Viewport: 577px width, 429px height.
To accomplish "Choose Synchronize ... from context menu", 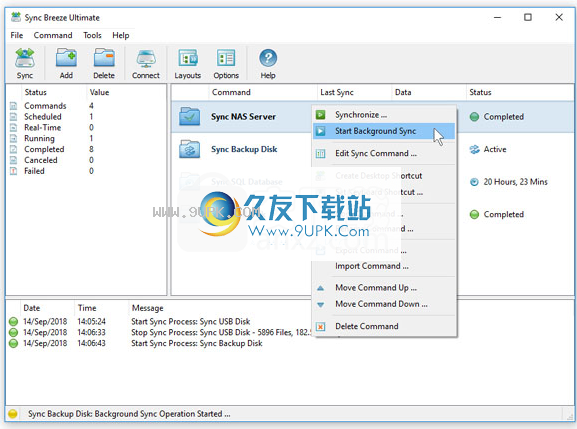I will 384,115.
